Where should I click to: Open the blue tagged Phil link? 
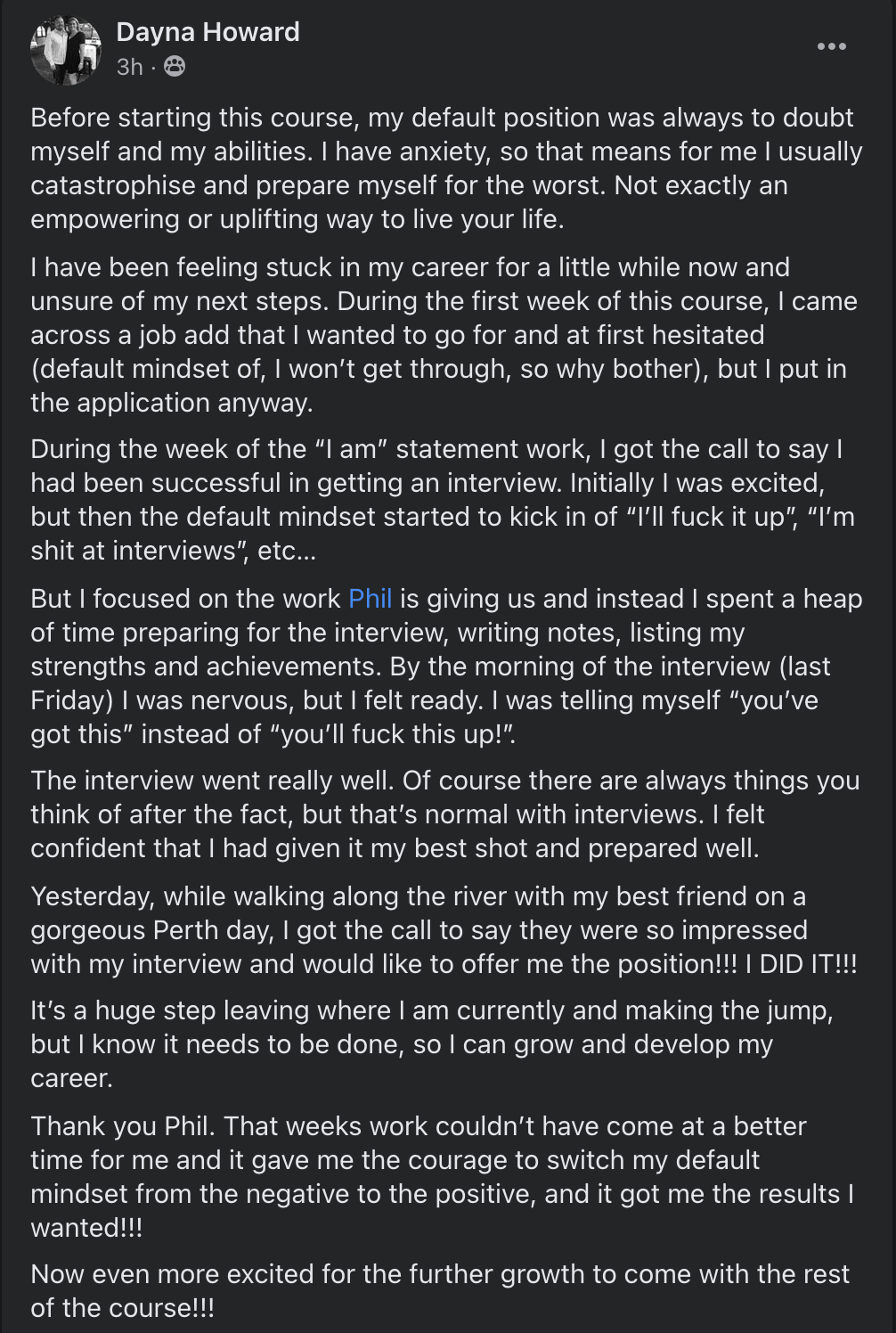tap(370, 599)
